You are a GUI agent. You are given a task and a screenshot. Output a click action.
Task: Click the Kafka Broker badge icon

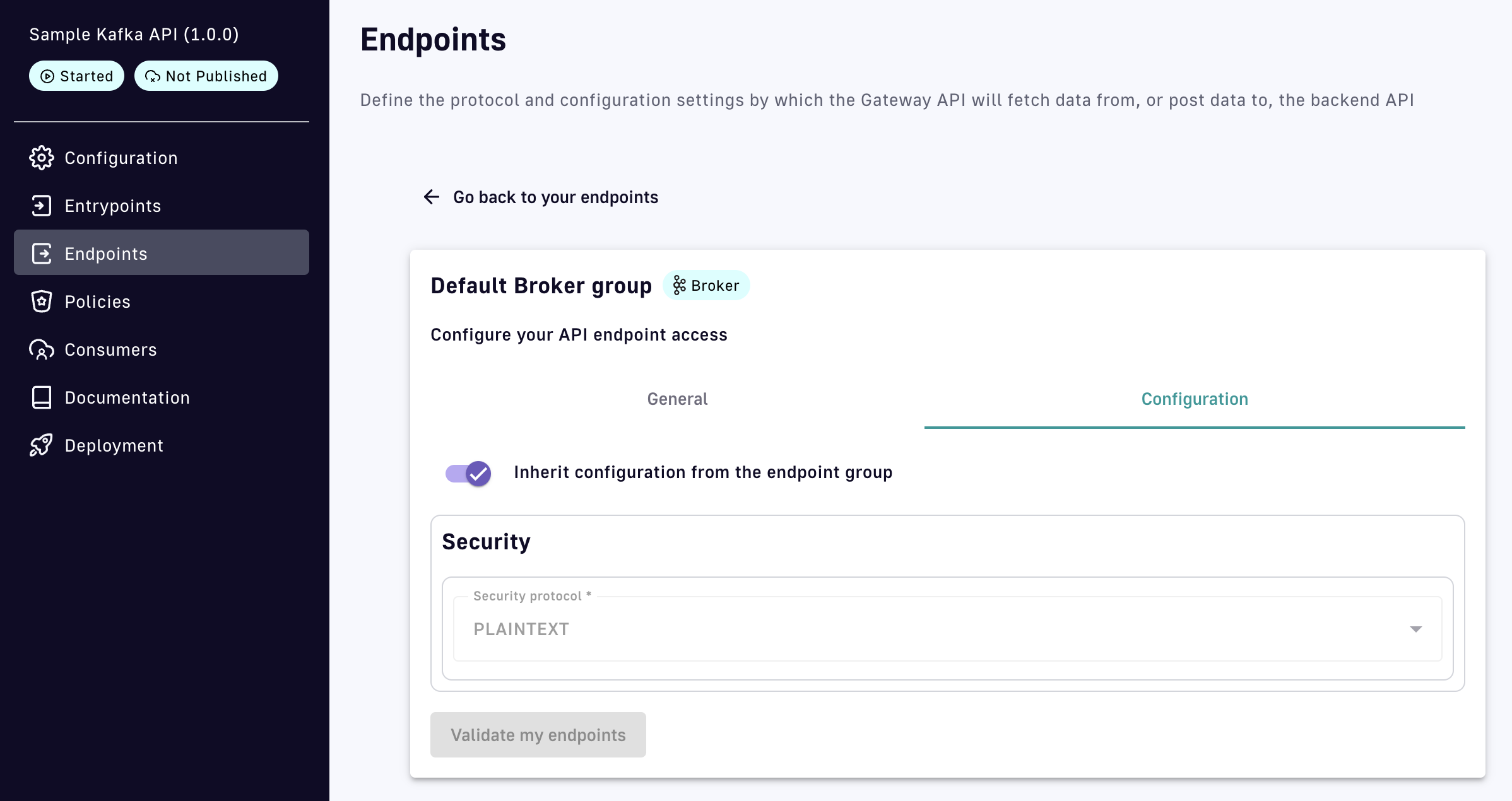(x=679, y=285)
